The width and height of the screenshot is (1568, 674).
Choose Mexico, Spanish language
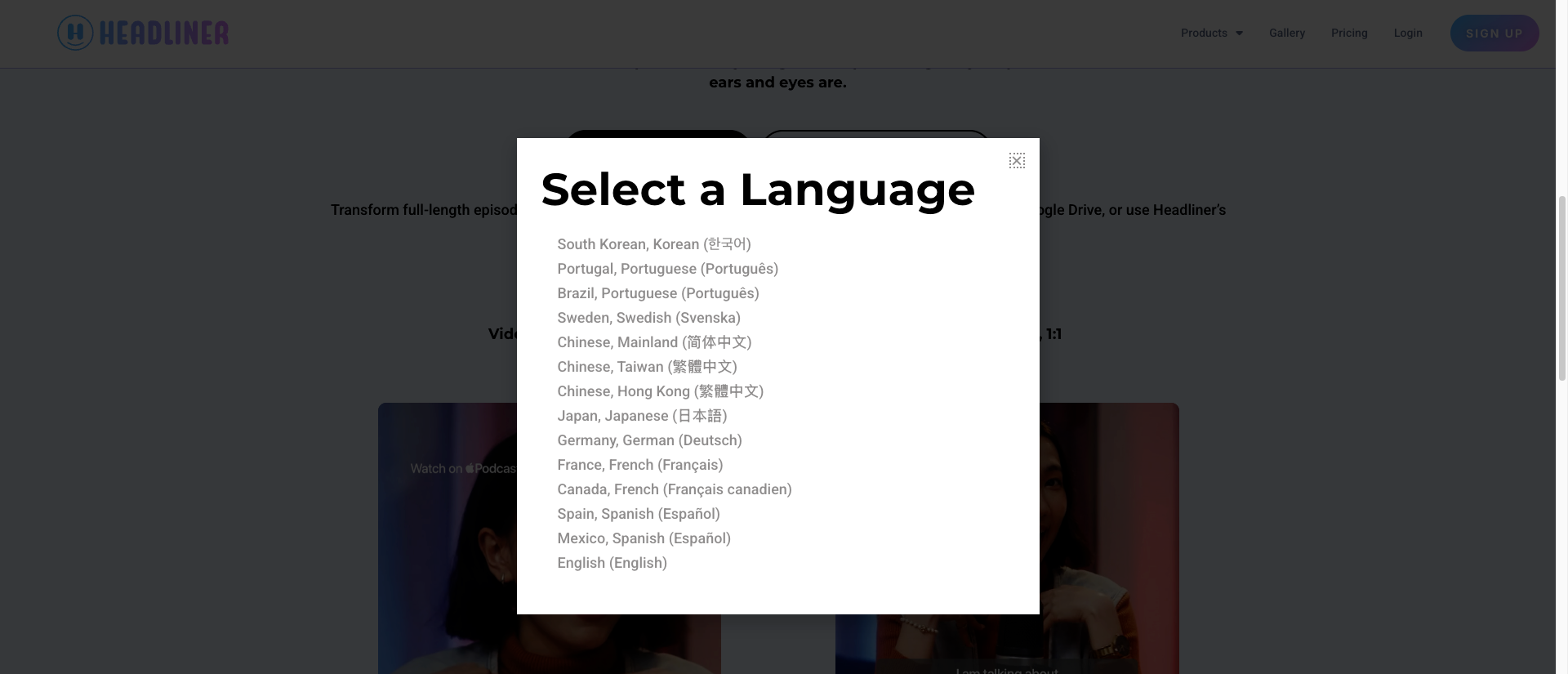(x=644, y=538)
